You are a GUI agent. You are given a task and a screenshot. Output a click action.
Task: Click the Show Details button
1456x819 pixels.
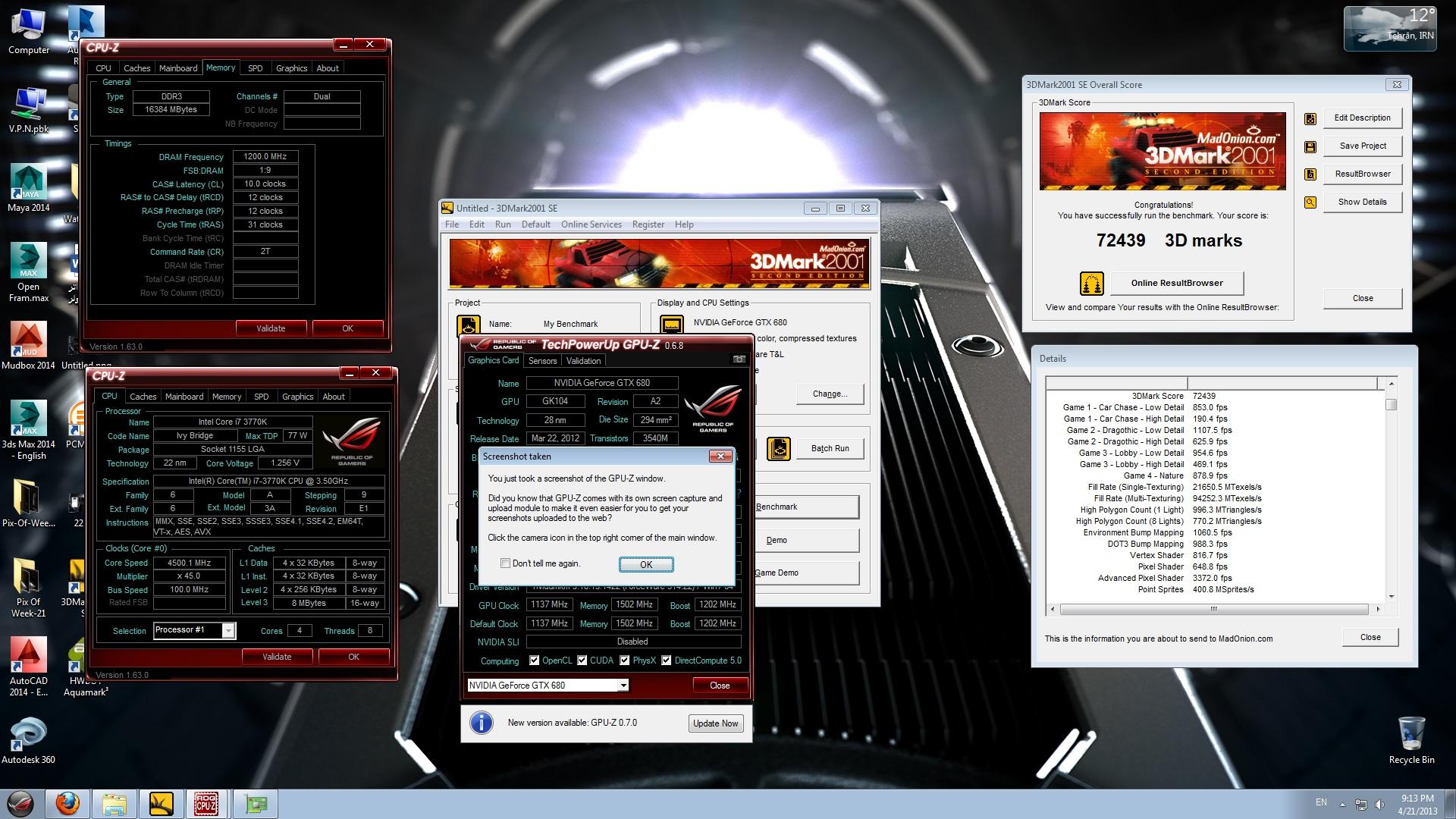(x=1362, y=202)
